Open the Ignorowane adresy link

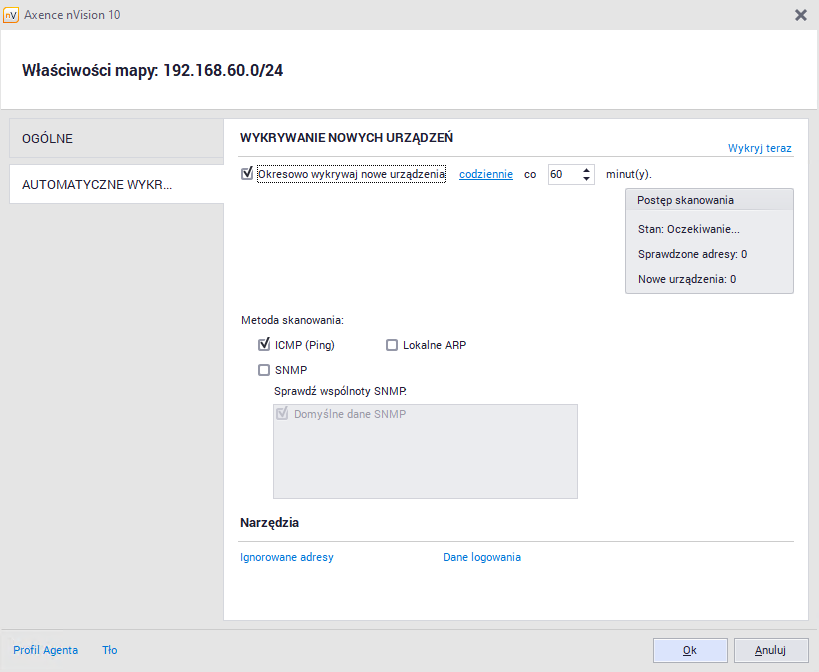[286, 557]
